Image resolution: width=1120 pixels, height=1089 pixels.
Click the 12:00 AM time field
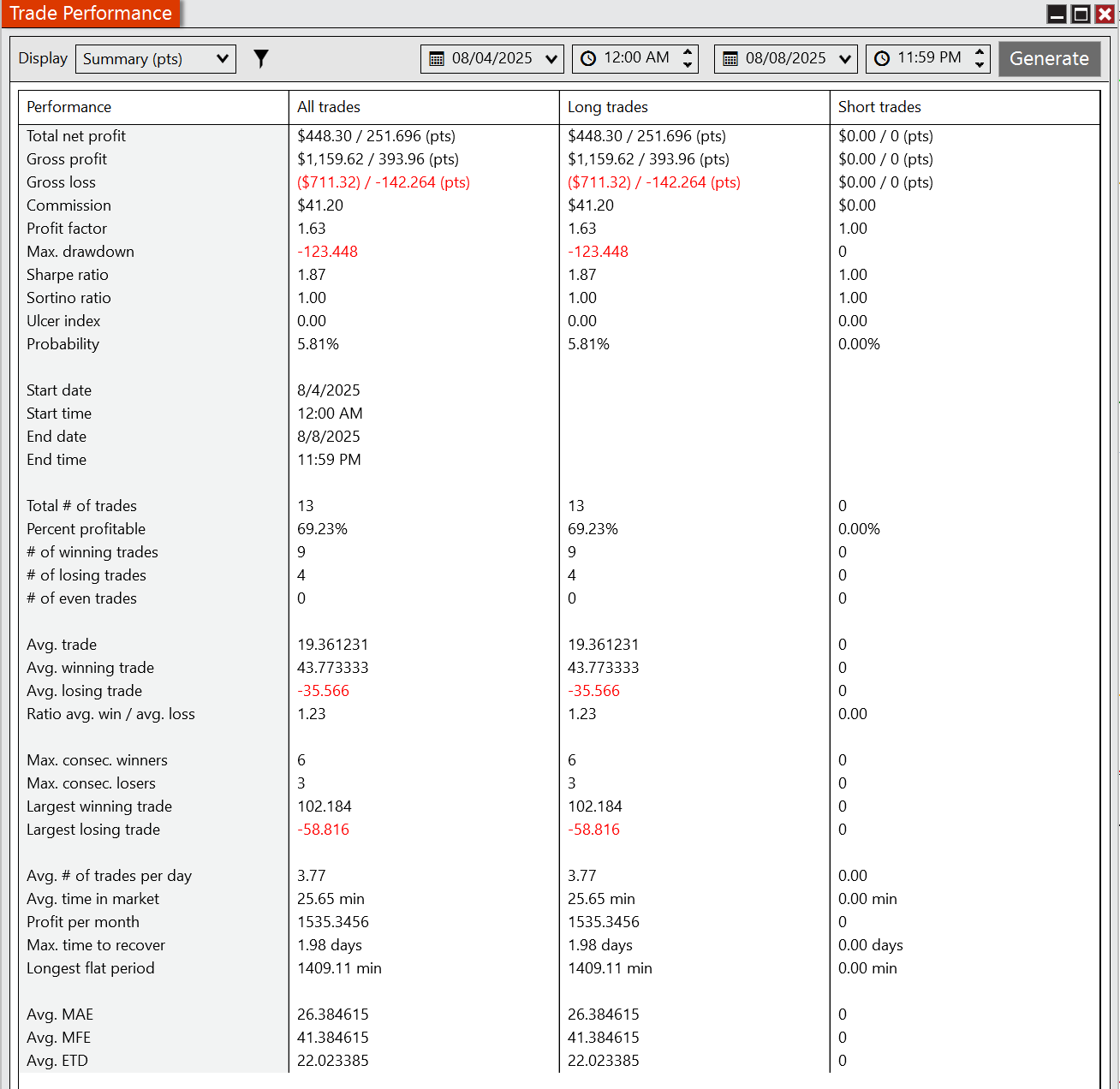pos(637,58)
